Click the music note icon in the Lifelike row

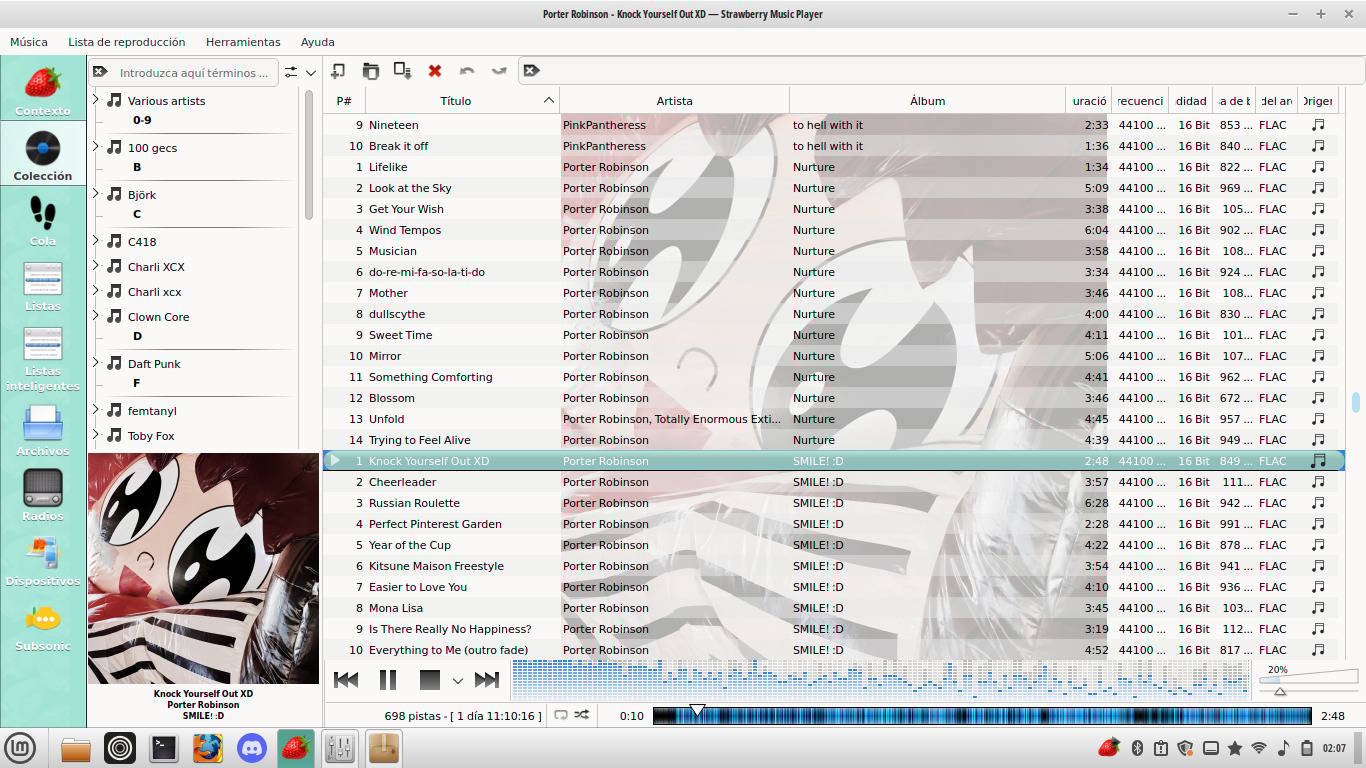pyautogui.click(x=1318, y=167)
